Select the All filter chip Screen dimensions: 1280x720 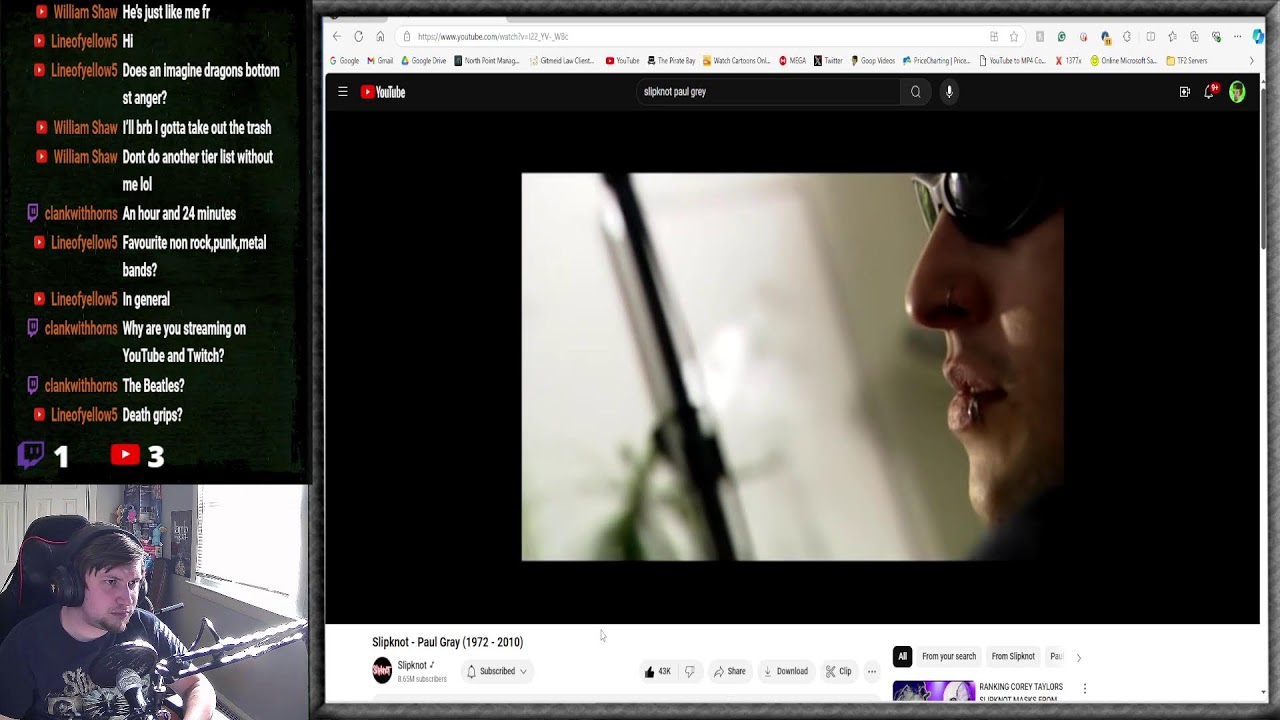click(x=902, y=656)
